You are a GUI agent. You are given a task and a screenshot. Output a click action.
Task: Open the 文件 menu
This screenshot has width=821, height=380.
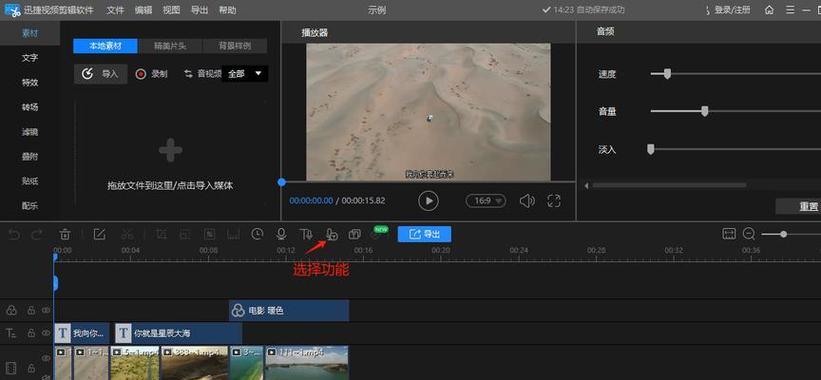pyautogui.click(x=115, y=10)
